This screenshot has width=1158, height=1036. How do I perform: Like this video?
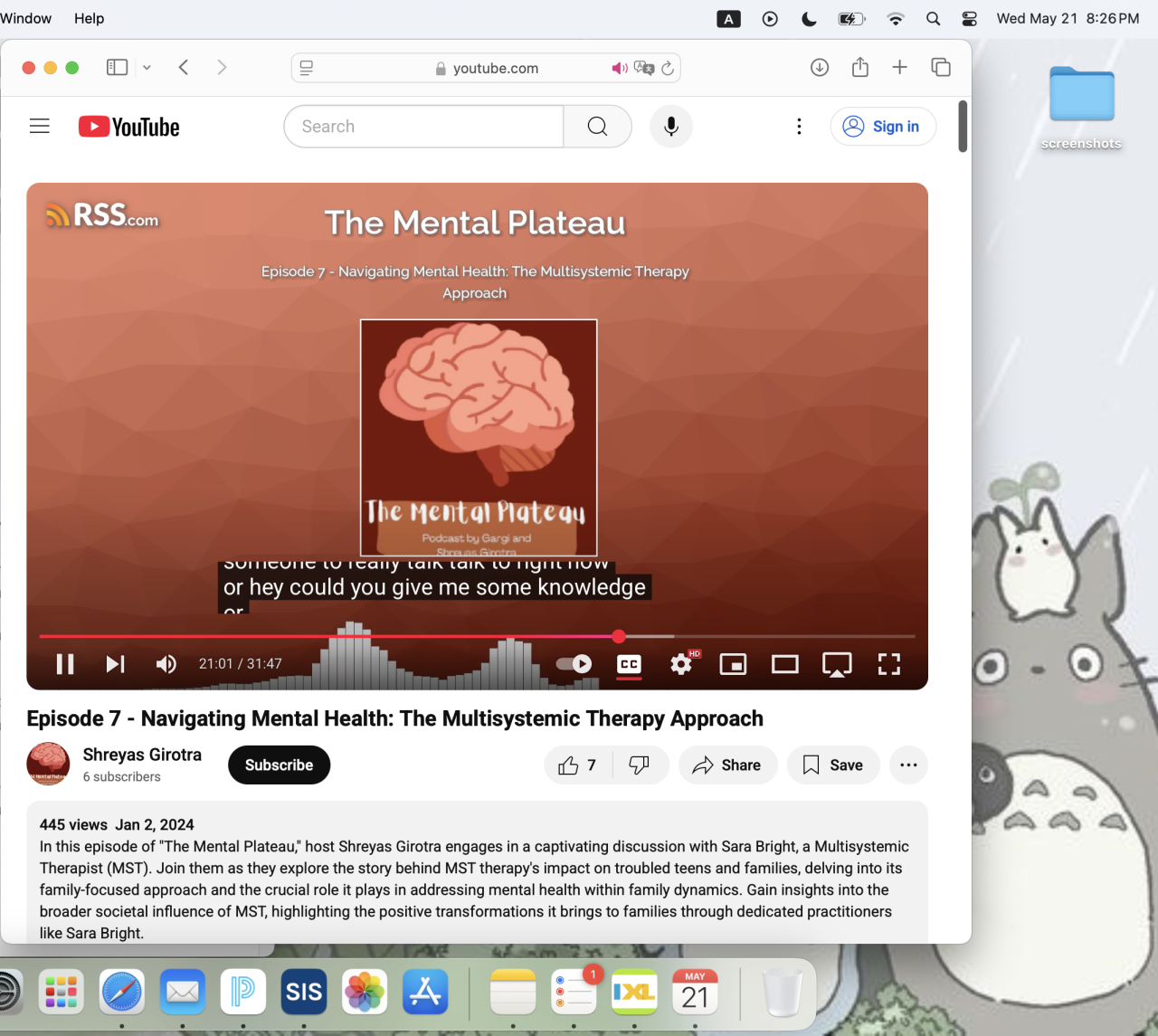pos(577,765)
